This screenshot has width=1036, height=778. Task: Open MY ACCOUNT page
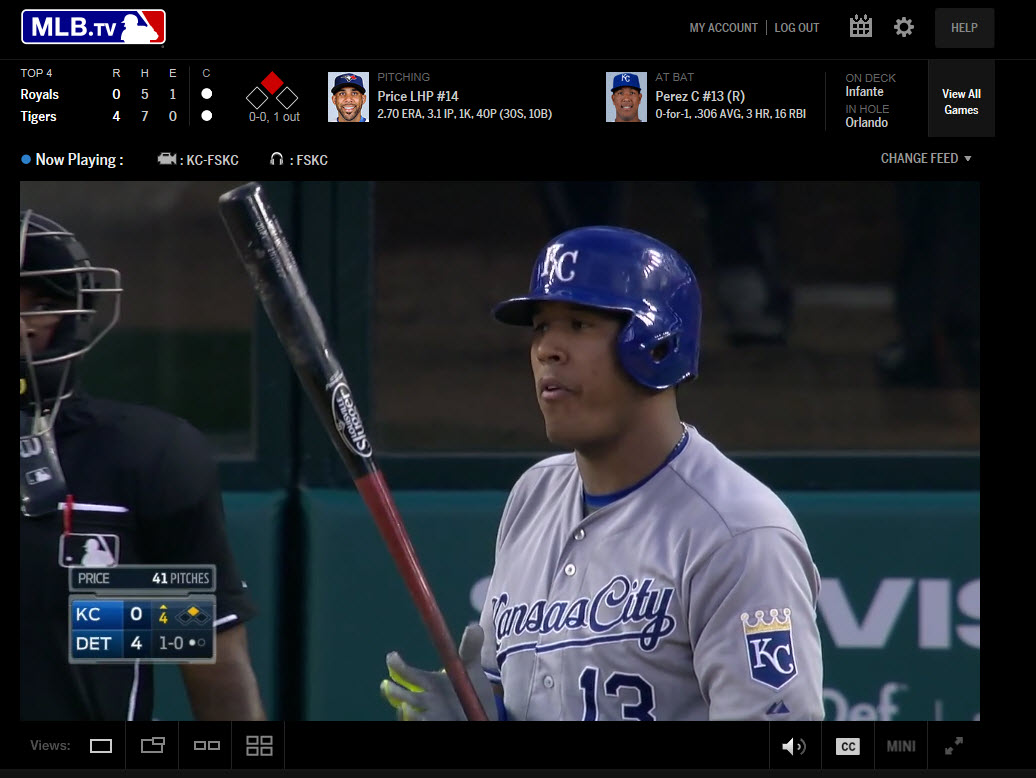click(x=723, y=28)
